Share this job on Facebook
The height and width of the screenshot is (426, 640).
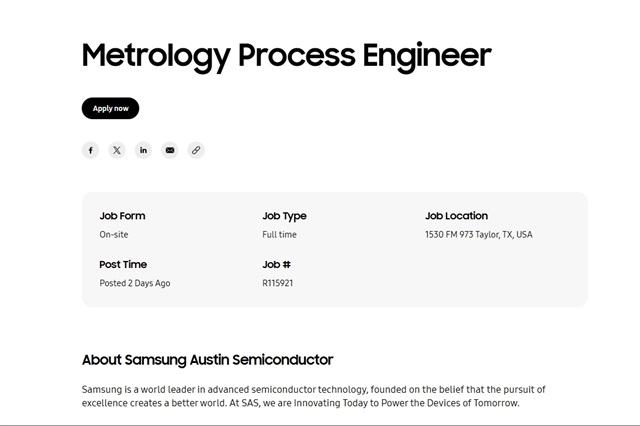(91, 150)
